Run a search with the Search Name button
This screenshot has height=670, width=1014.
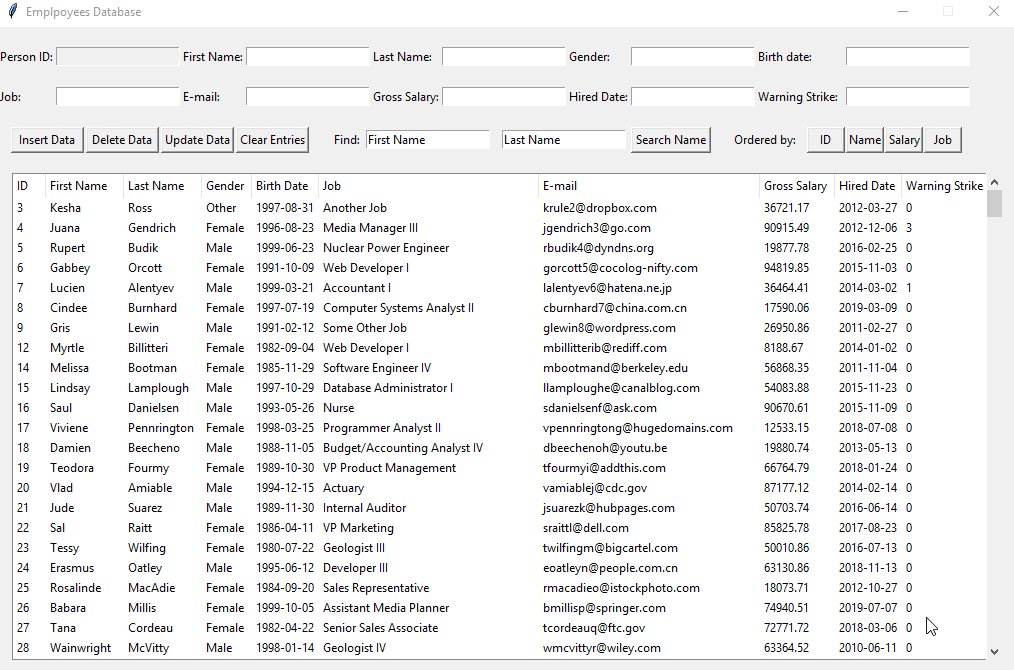click(x=670, y=140)
